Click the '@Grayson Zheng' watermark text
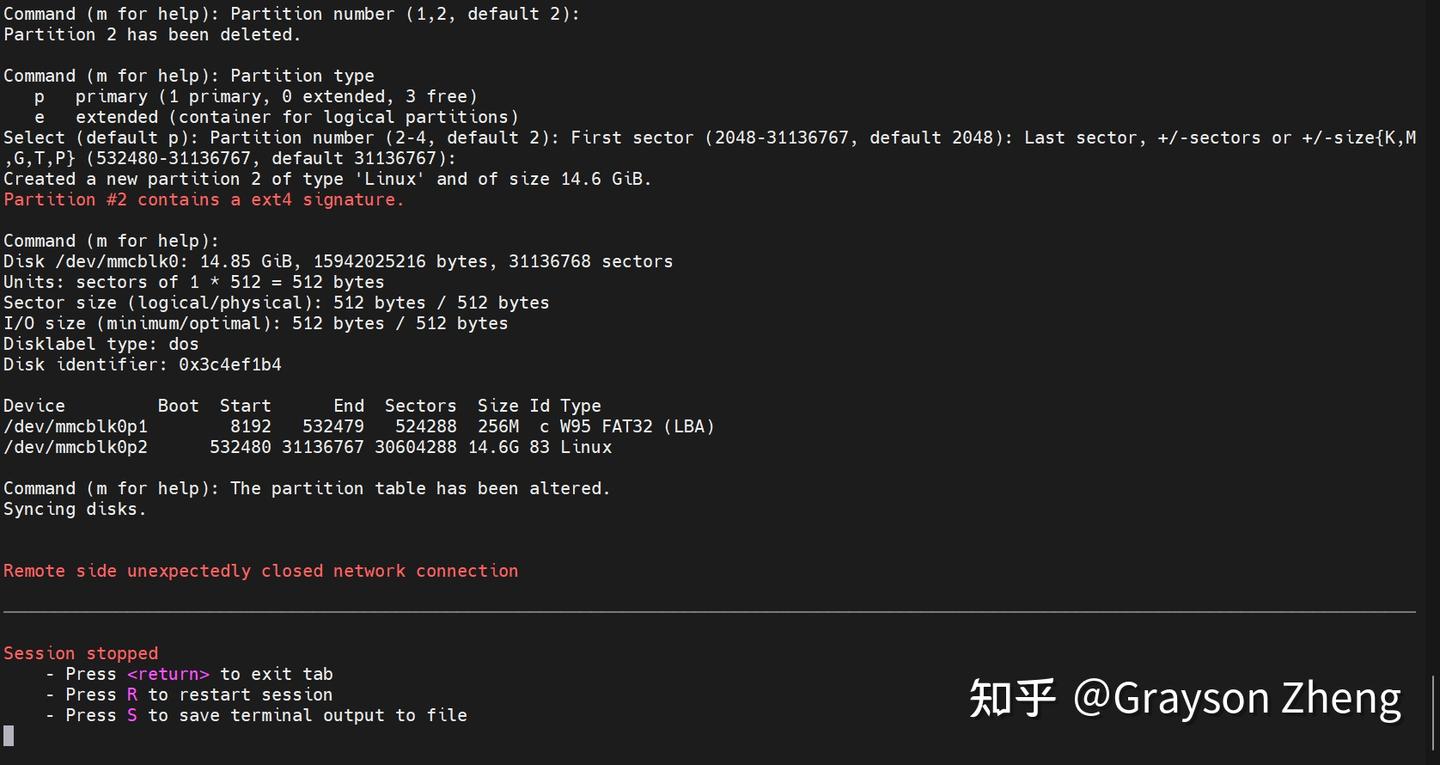Viewport: 1440px width, 765px height. [1236, 698]
